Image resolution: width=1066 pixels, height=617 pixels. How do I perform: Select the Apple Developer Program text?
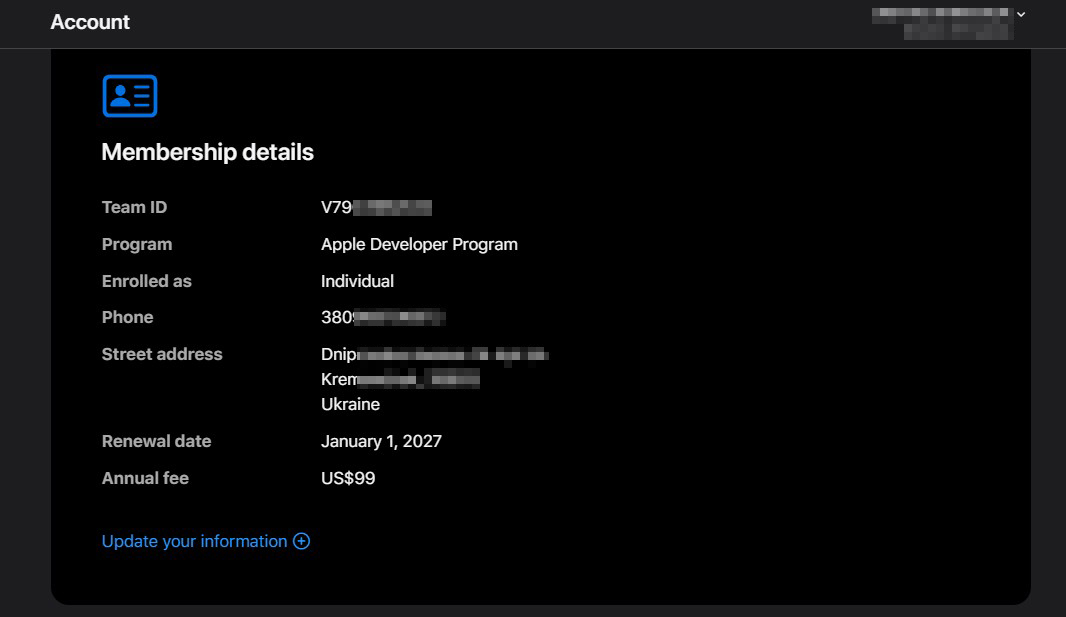[419, 244]
